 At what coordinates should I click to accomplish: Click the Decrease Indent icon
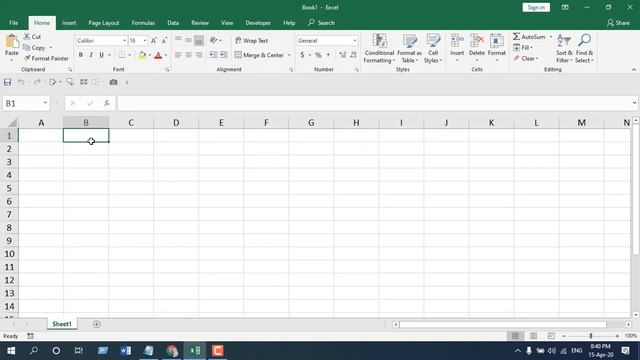[213, 55]
